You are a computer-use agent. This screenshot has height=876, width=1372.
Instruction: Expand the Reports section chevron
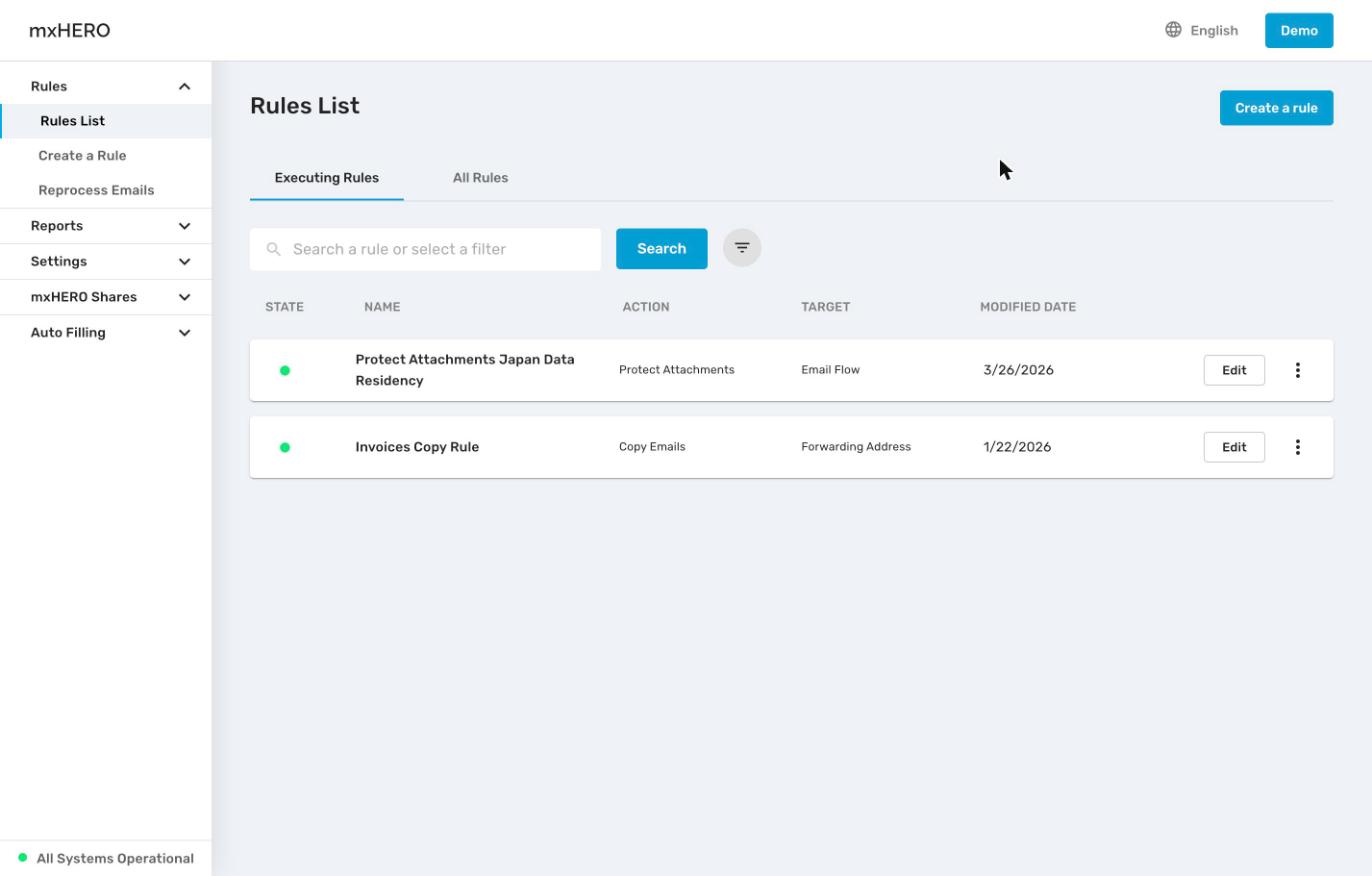[x=184, y=226]
